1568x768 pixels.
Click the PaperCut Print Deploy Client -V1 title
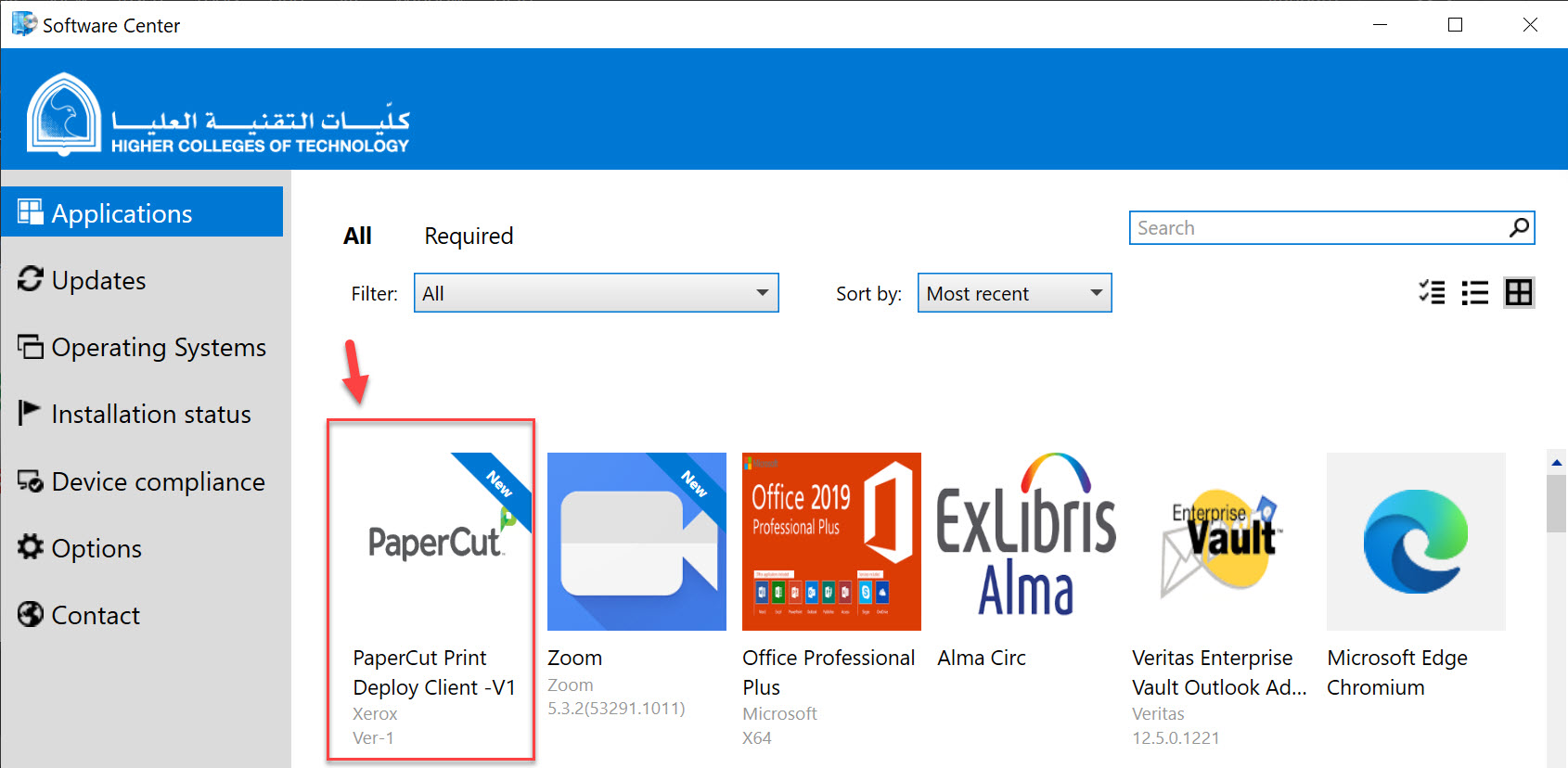[434, 672]
